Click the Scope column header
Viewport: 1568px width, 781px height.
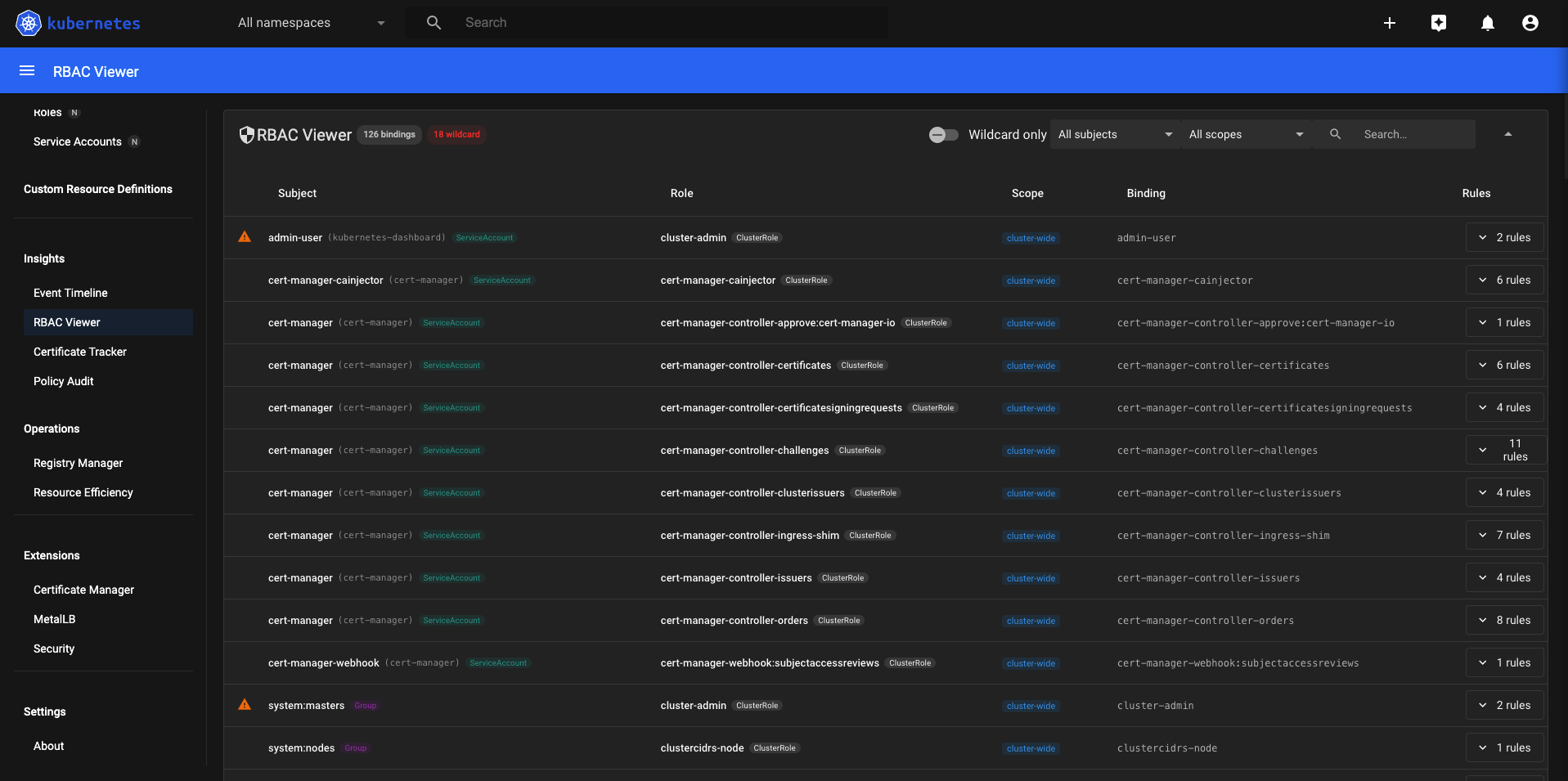point(1027,193)
